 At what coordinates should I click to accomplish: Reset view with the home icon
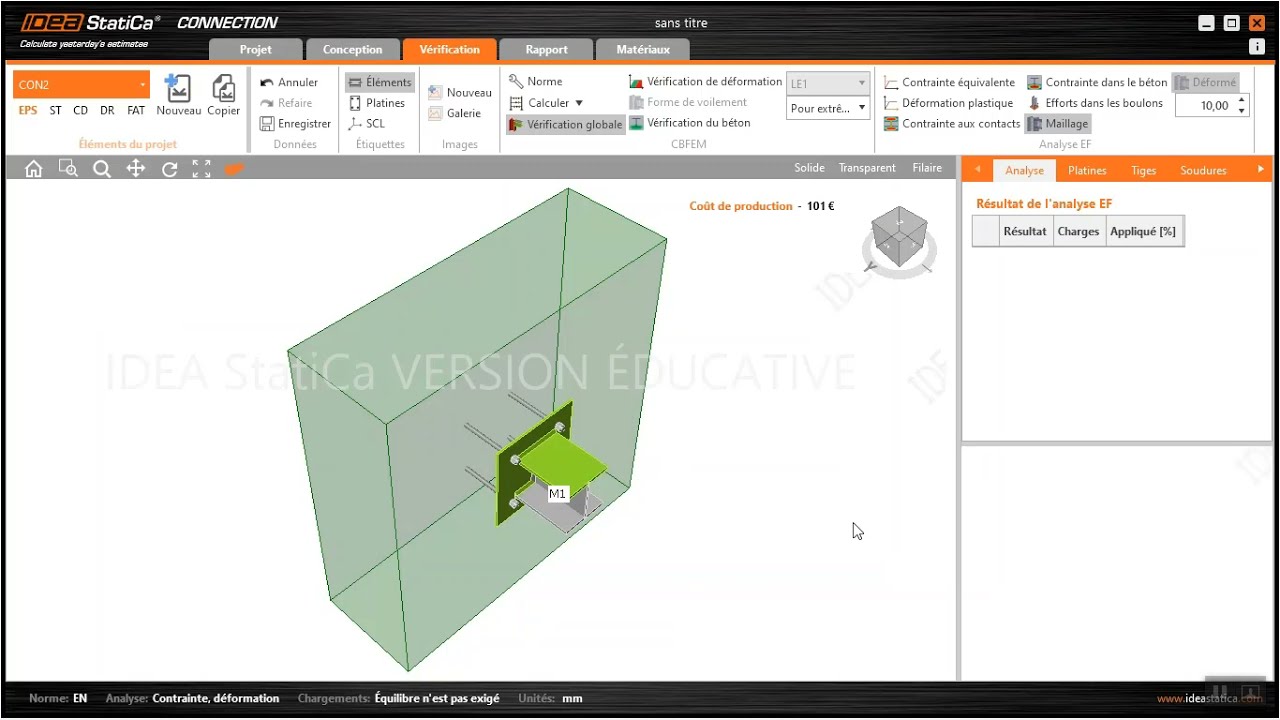tap(34, 169)
